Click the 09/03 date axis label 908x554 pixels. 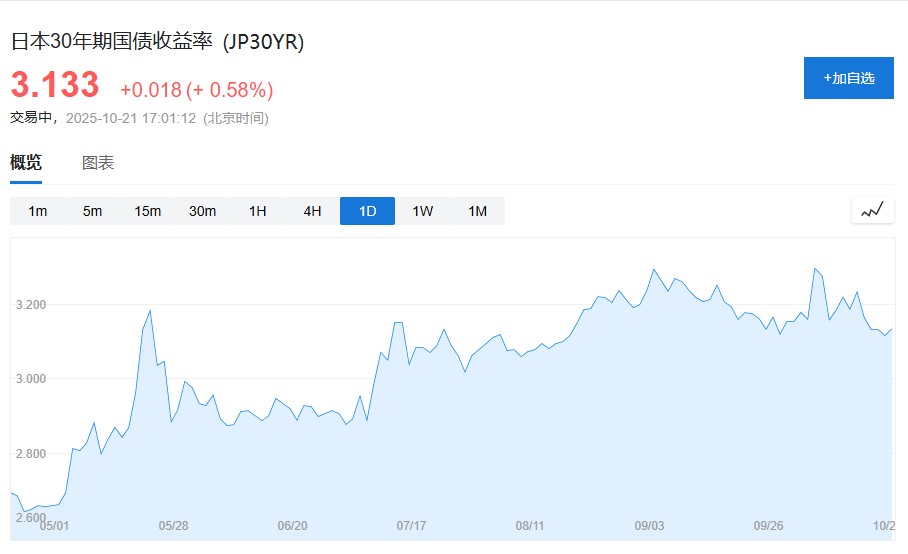[650, 526]
